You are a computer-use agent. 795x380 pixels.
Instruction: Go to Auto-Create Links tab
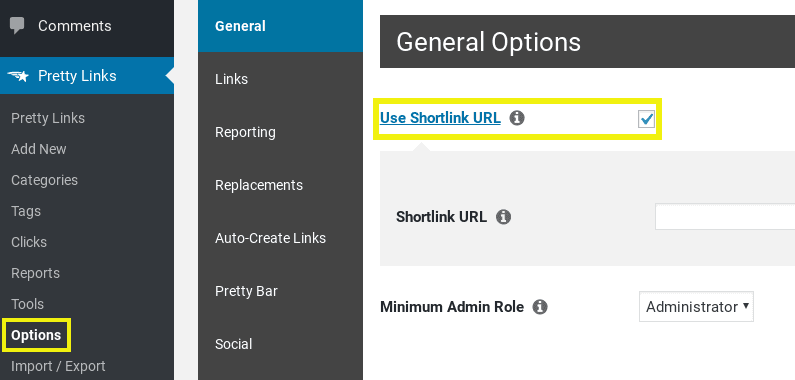pyautogui.click(x=280, y=238)
